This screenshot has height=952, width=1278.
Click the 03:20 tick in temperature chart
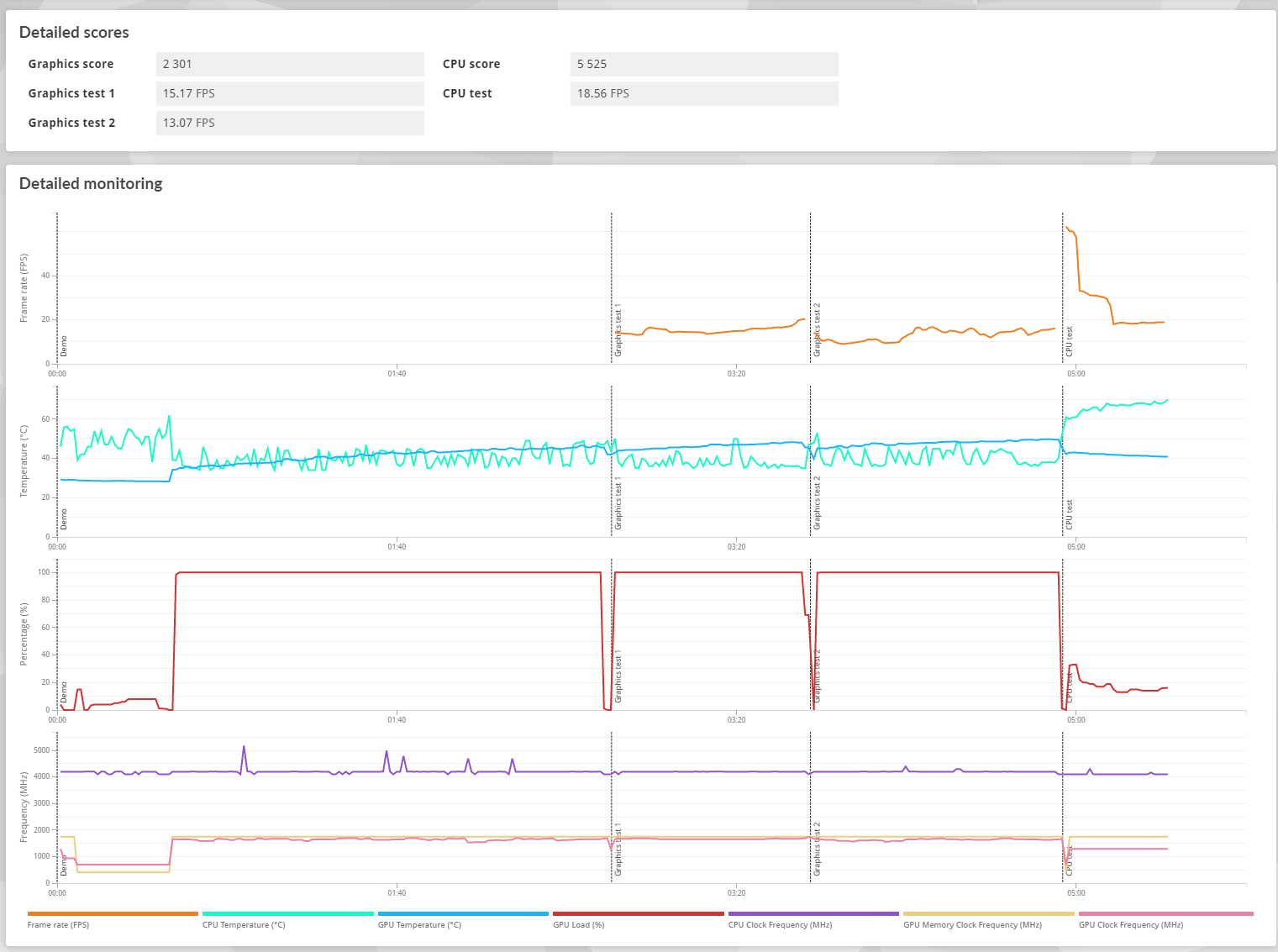click(736, 547)
